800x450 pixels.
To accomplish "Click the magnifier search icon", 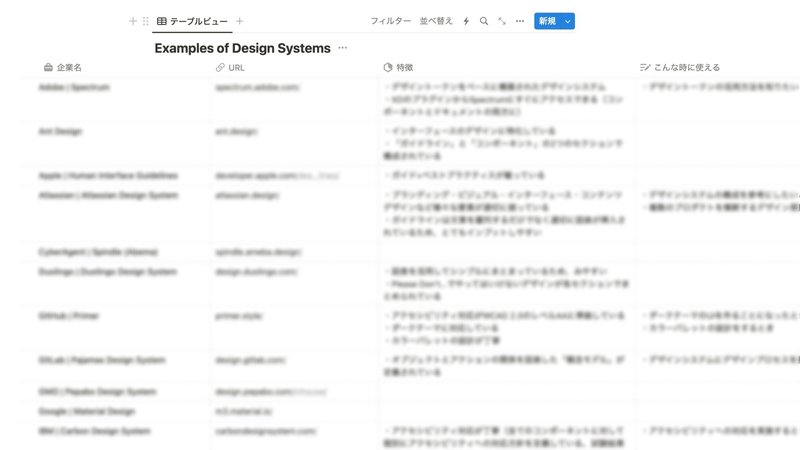I will (484, 21).
